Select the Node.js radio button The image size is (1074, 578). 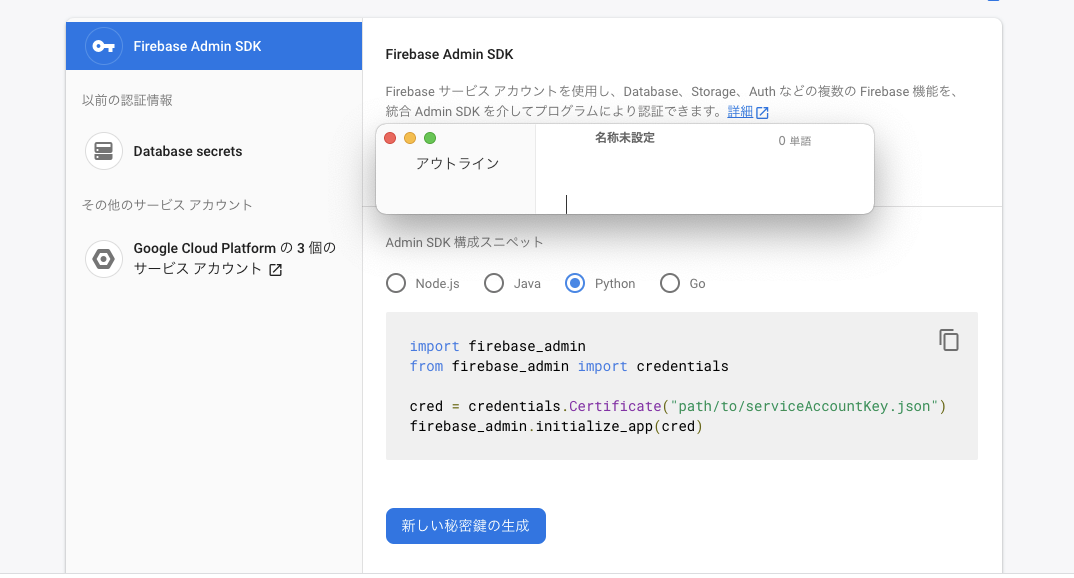point(396,284)
